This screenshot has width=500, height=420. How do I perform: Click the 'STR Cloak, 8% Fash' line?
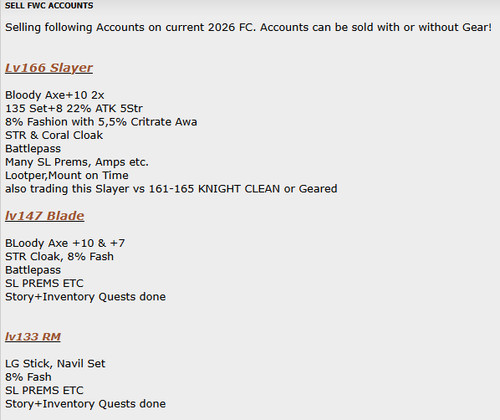click(59, 256)
